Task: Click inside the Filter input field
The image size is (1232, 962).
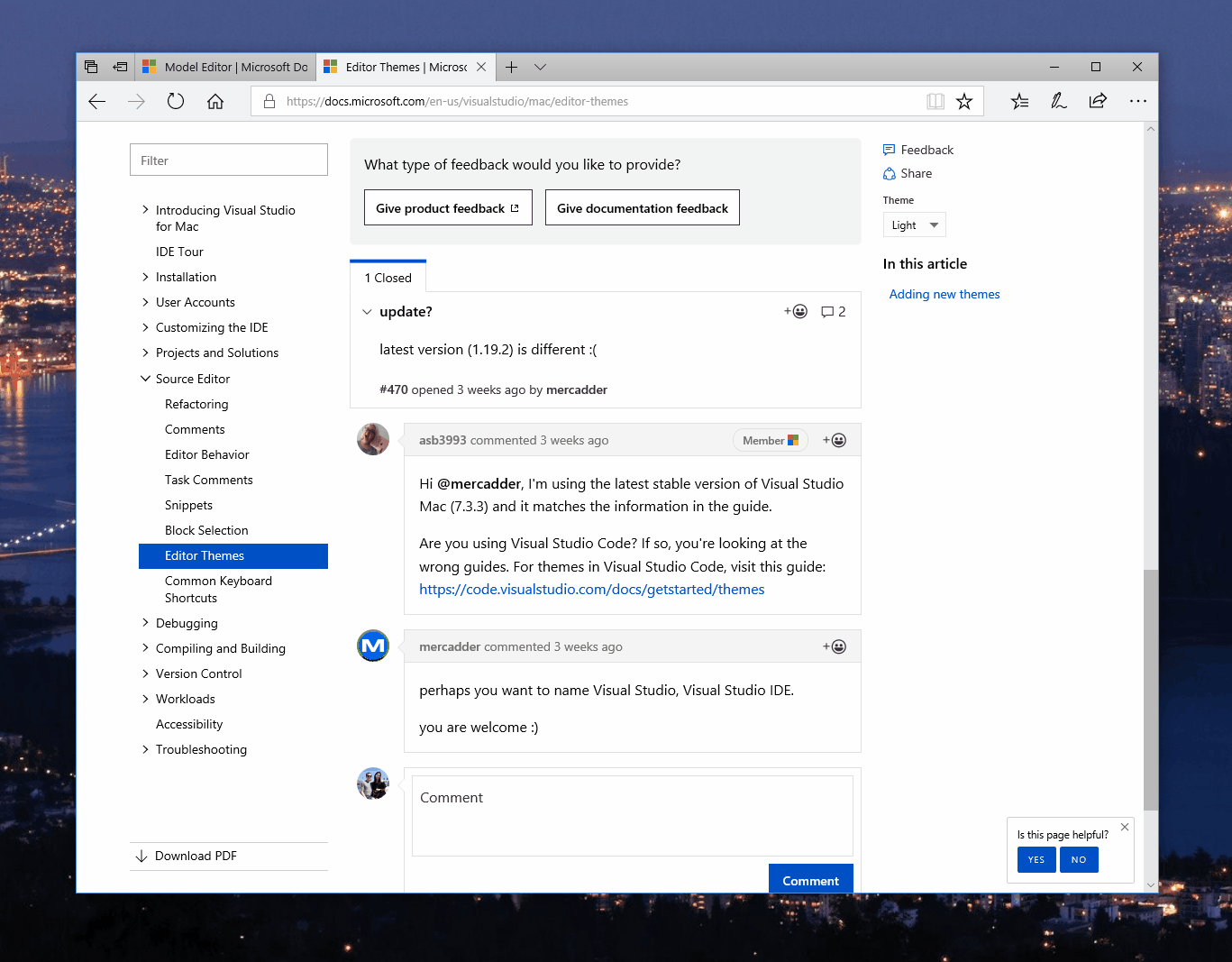Action: click(x=228, y=160)
